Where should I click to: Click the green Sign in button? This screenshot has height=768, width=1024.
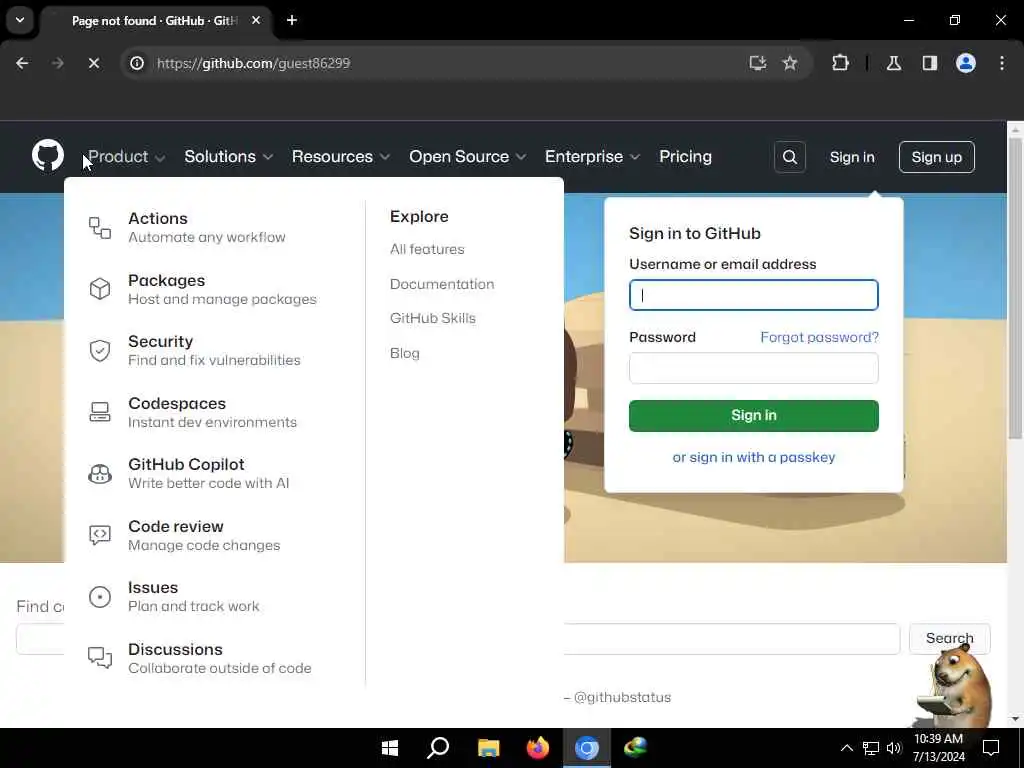coord(754,415)
